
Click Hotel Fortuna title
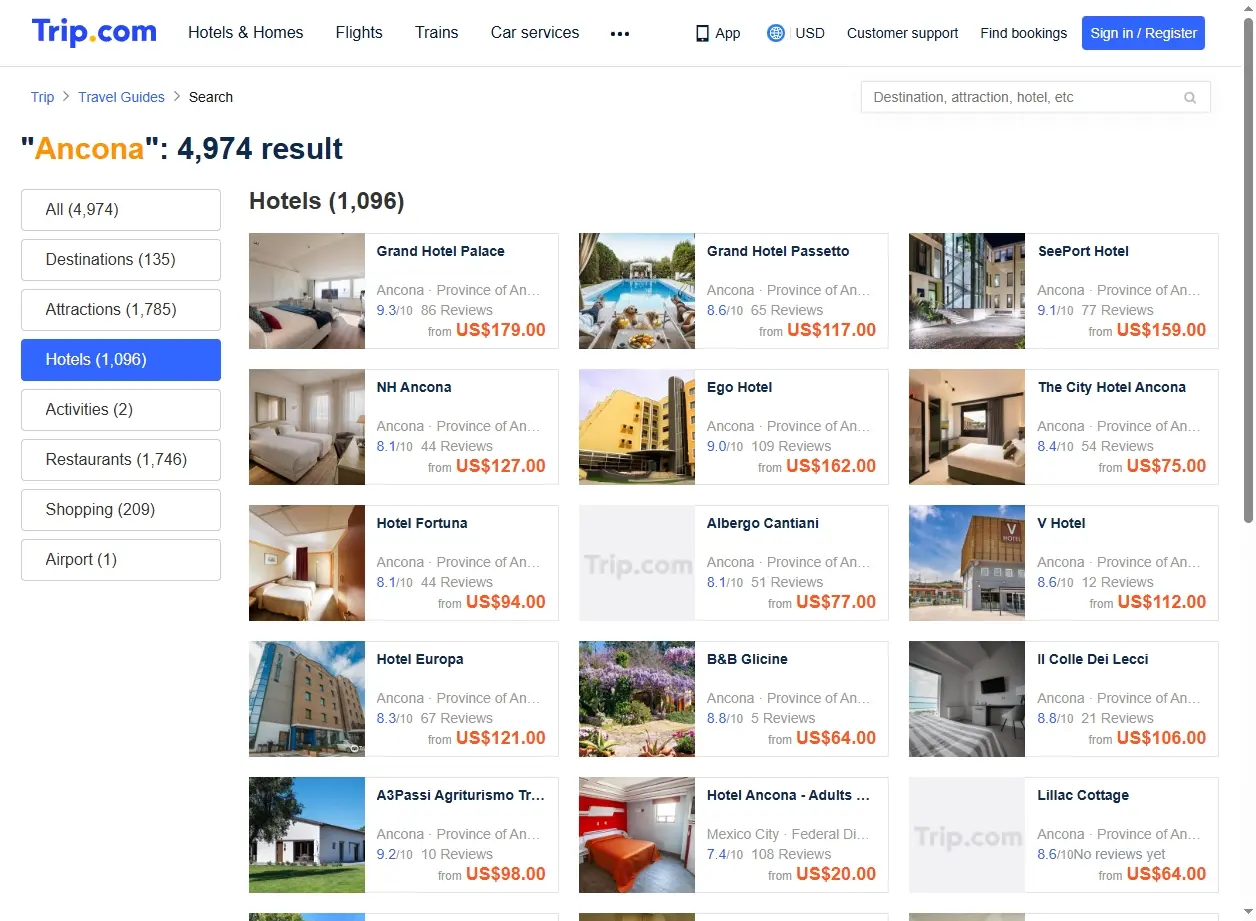422,523
